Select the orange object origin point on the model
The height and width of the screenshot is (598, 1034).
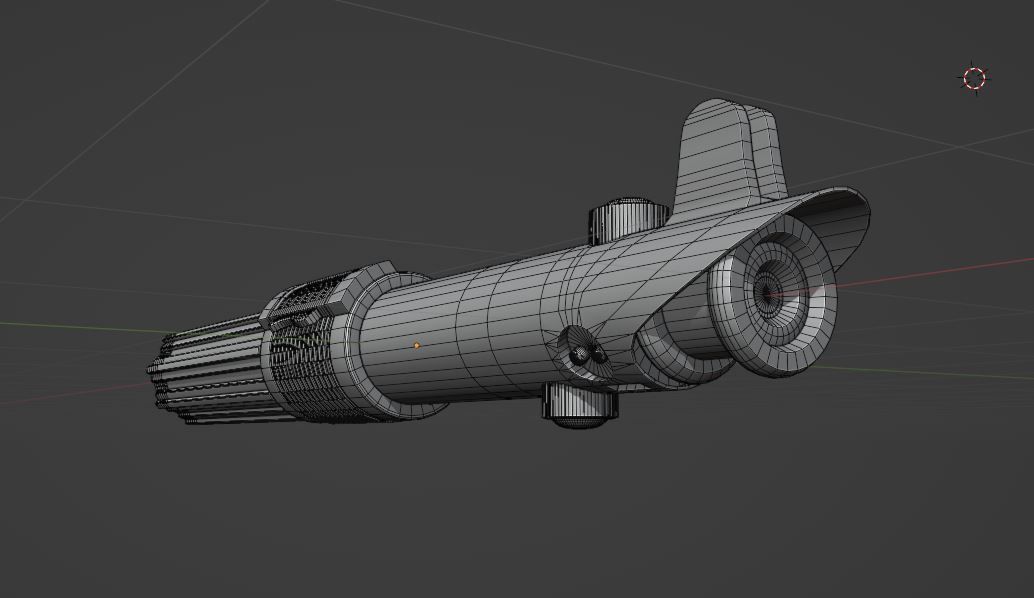tap(417, 345)
